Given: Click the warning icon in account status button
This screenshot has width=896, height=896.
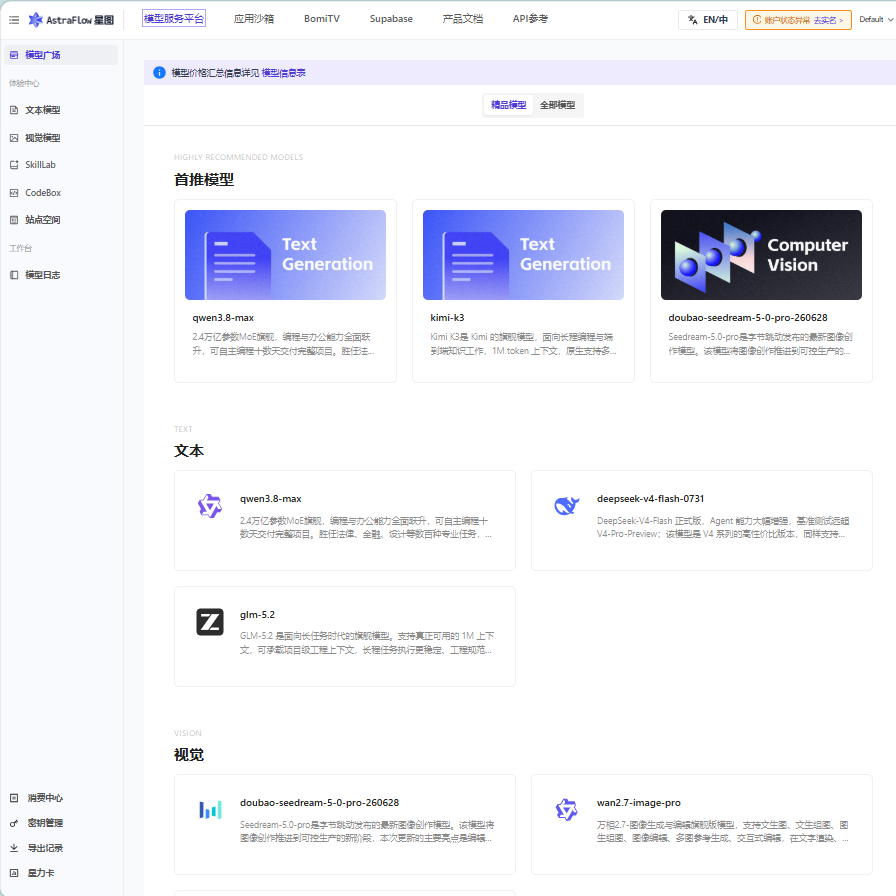Looking at the screenshot, I should coord(757,19).
